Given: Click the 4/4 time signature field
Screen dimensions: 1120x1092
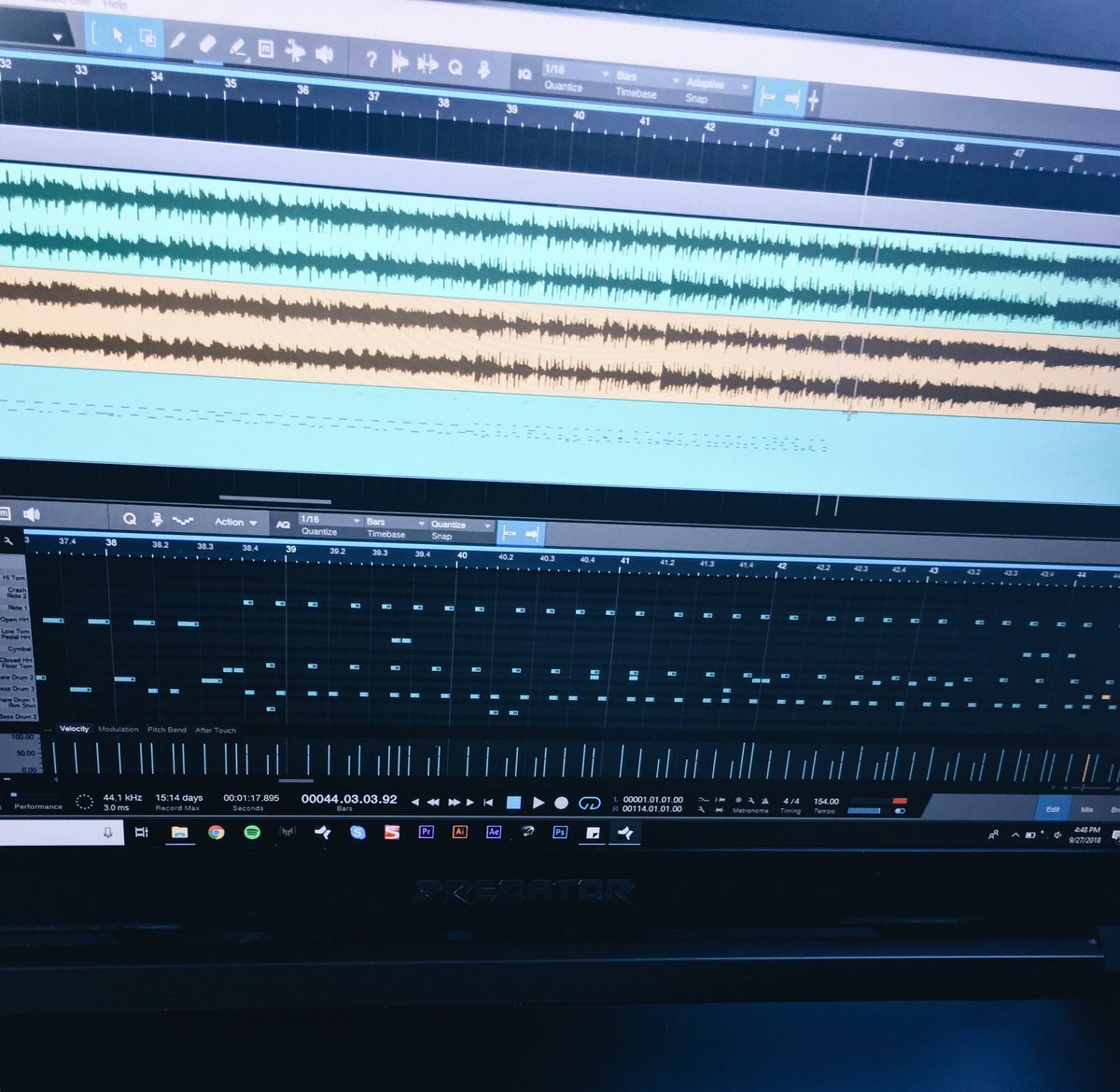Looking at the screenshot, I should tap(791, 802).
